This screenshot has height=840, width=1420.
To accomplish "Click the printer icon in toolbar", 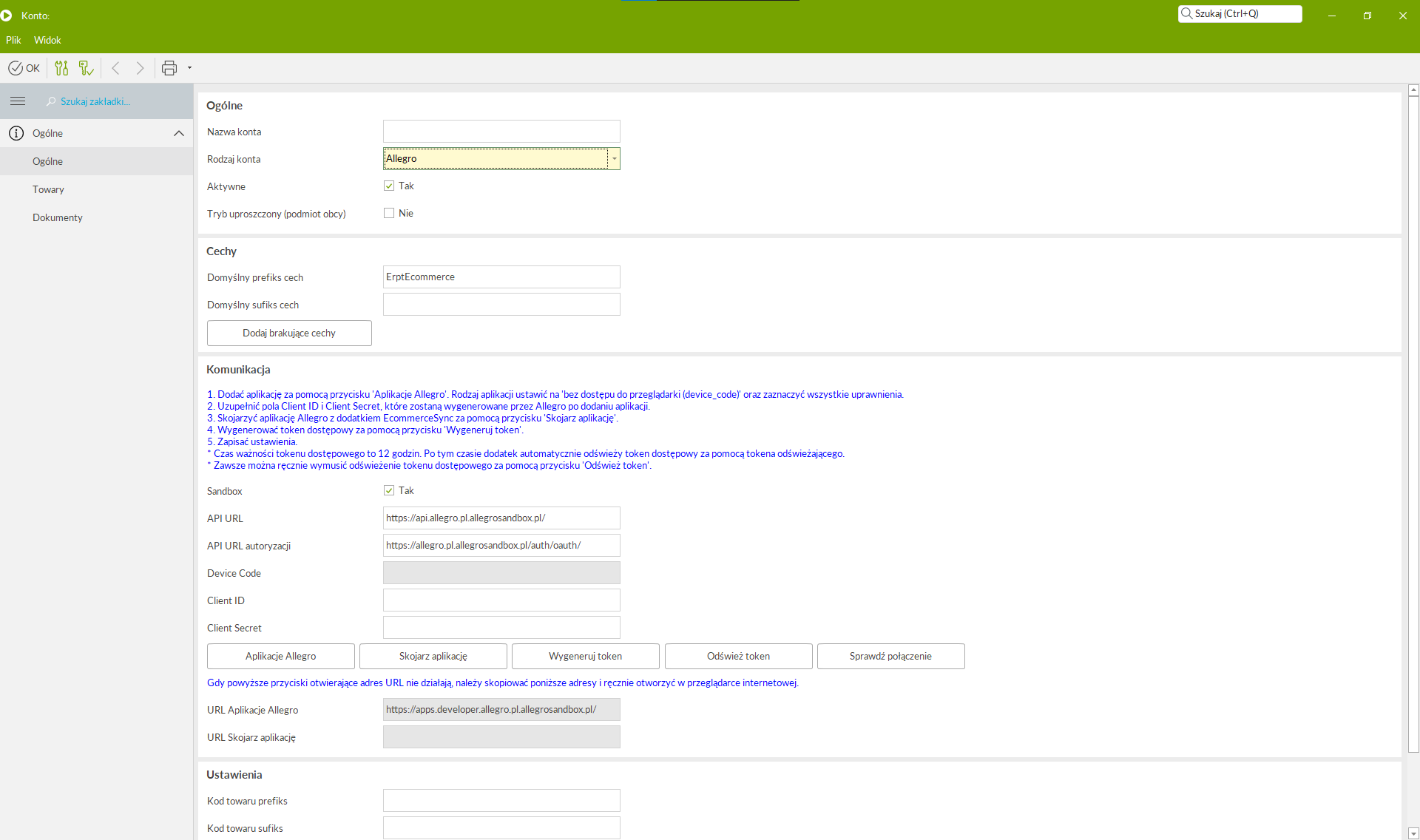I will point(169,68).
